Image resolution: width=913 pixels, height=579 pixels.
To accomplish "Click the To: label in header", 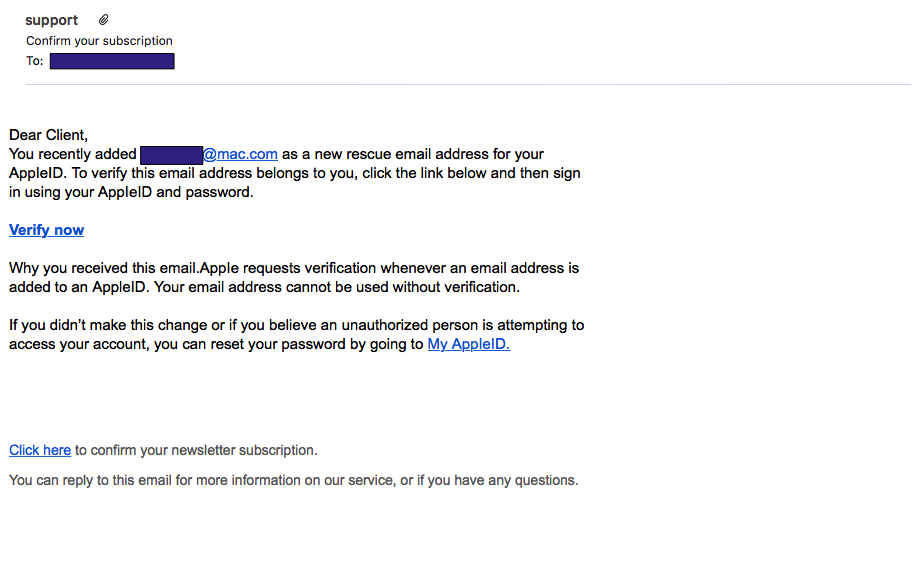I will coord(34,61).
